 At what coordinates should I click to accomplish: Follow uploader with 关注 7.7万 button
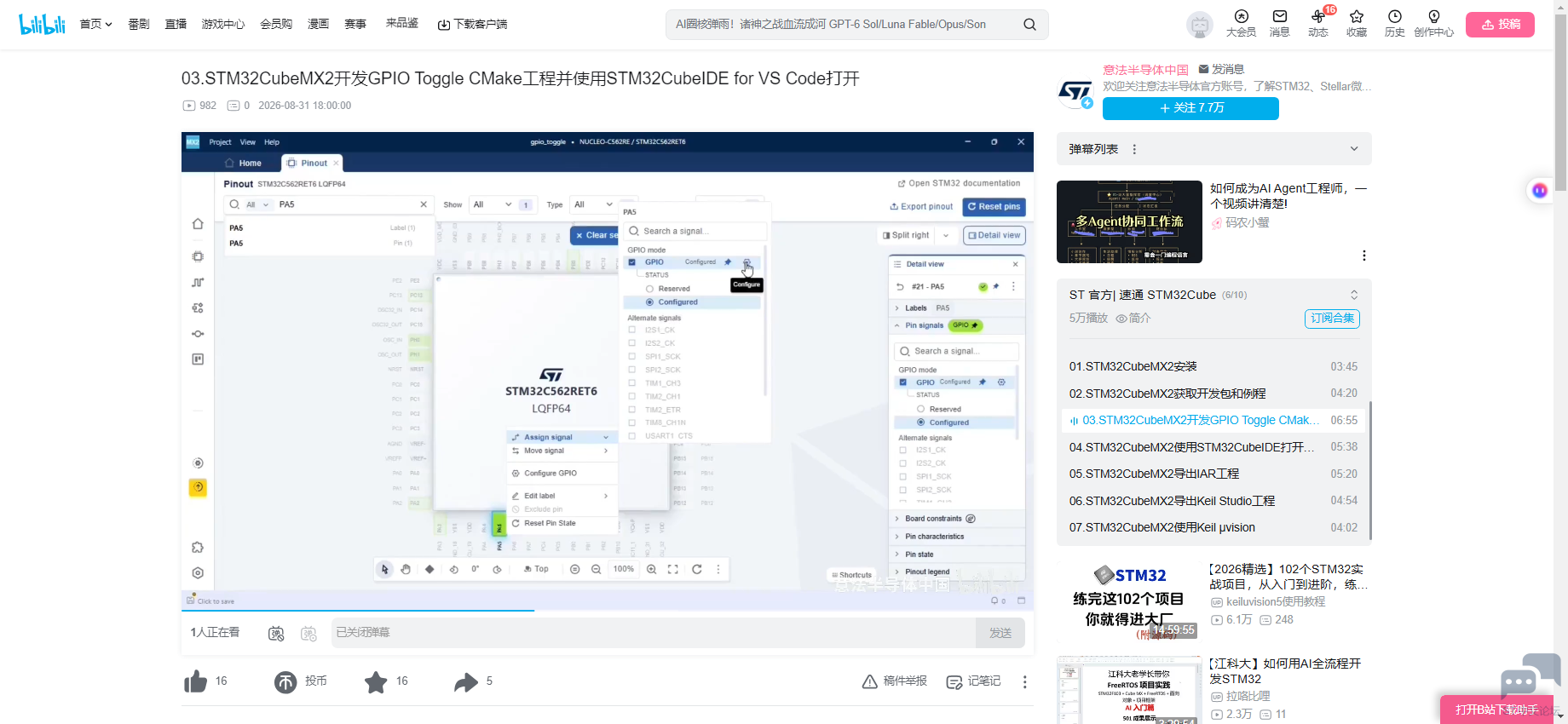pyautogui.click(x=1190, y=108)
